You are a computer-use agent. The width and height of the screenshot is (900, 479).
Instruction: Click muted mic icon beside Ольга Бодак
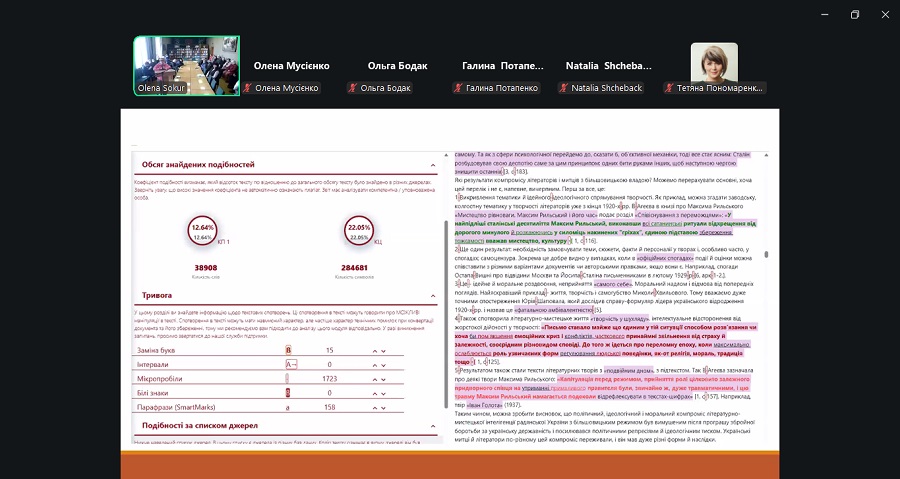point(353,88)
